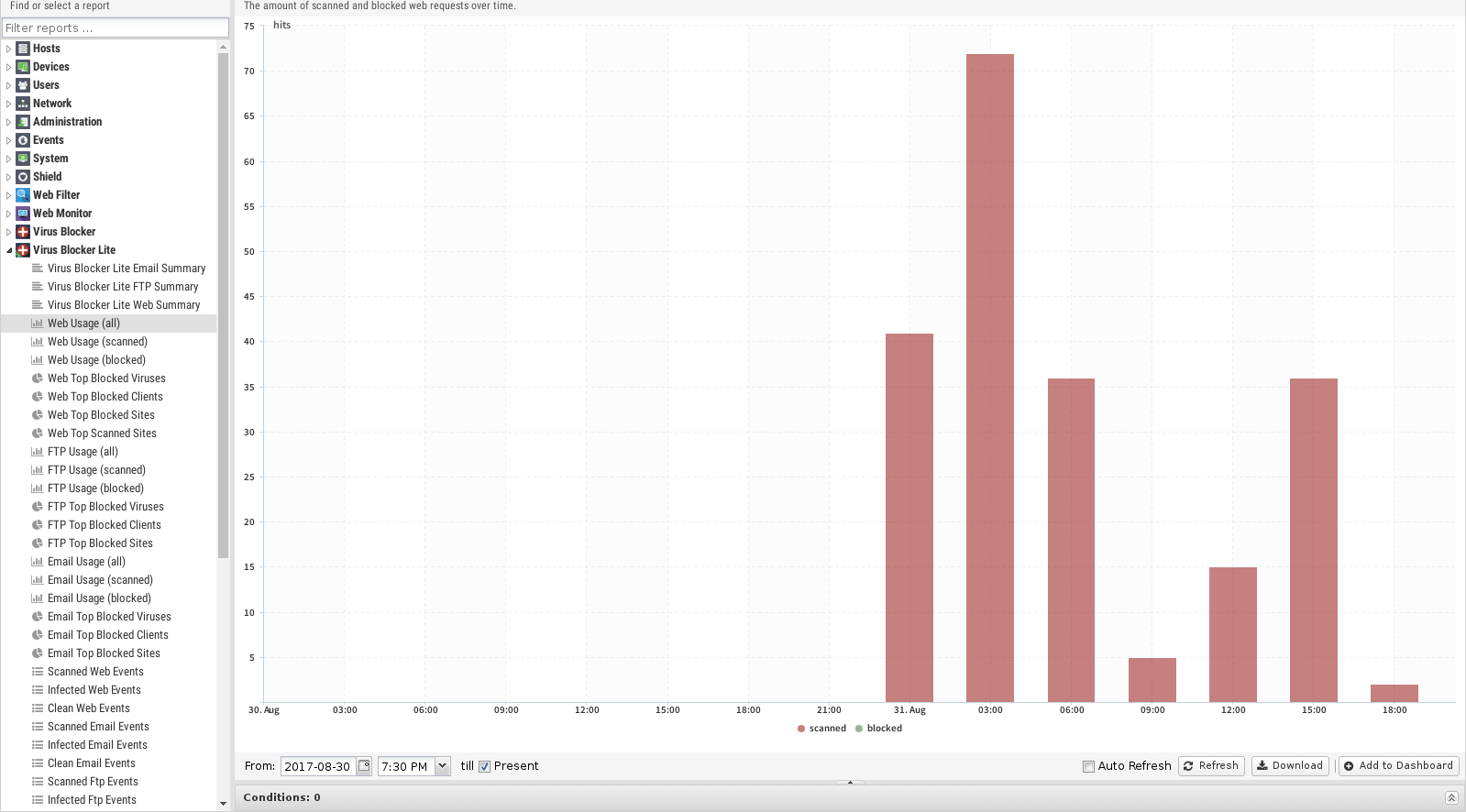Click the Shield category icon
The width and height of the screenshot is (1466, 812).
tap(23, 177)
